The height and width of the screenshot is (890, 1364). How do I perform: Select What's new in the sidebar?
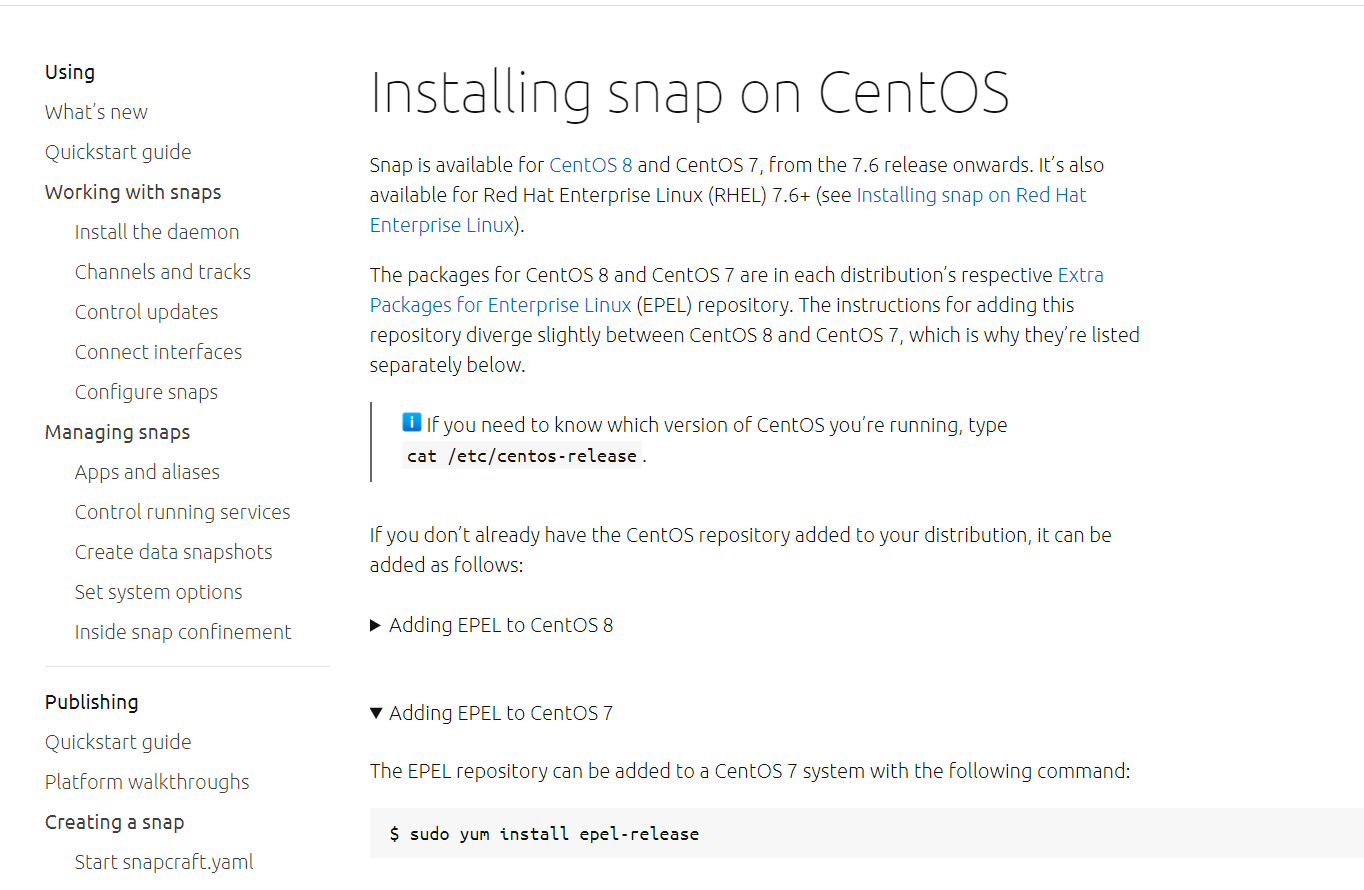tap(96, 112)
